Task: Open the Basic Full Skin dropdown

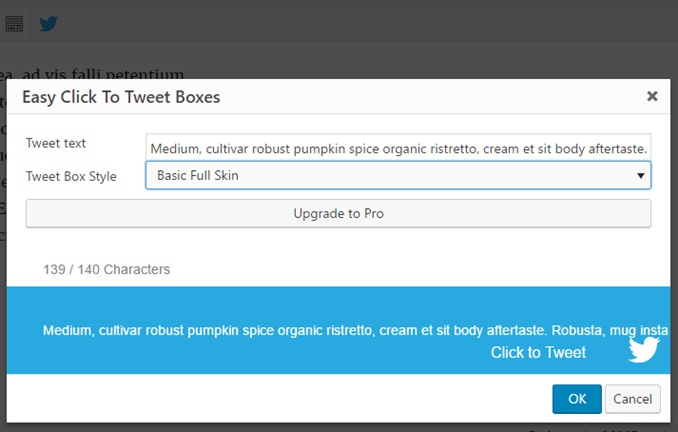Action: pyautogui.click(x=398, y=175)
